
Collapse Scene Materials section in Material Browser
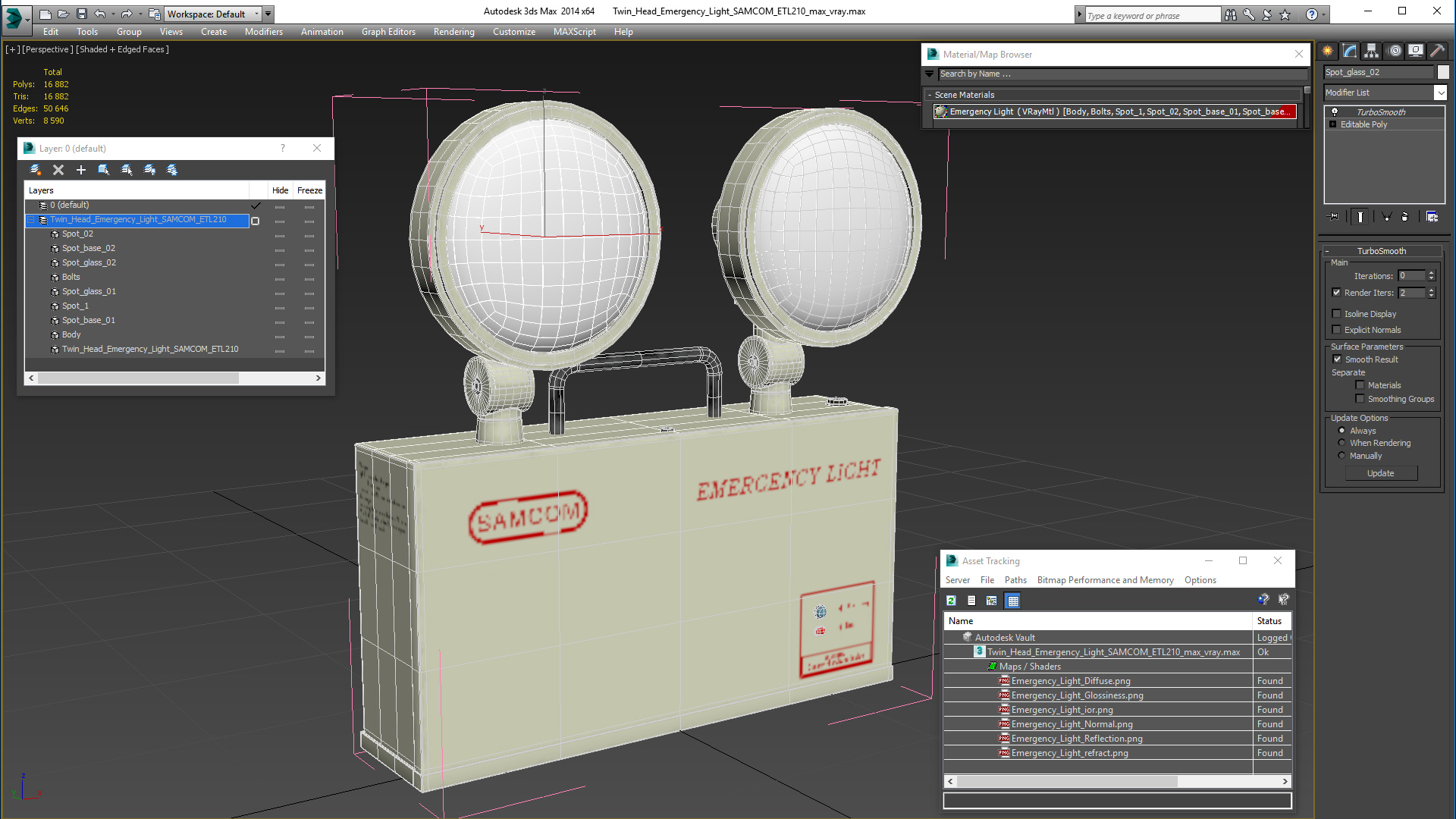click(930, 95)
